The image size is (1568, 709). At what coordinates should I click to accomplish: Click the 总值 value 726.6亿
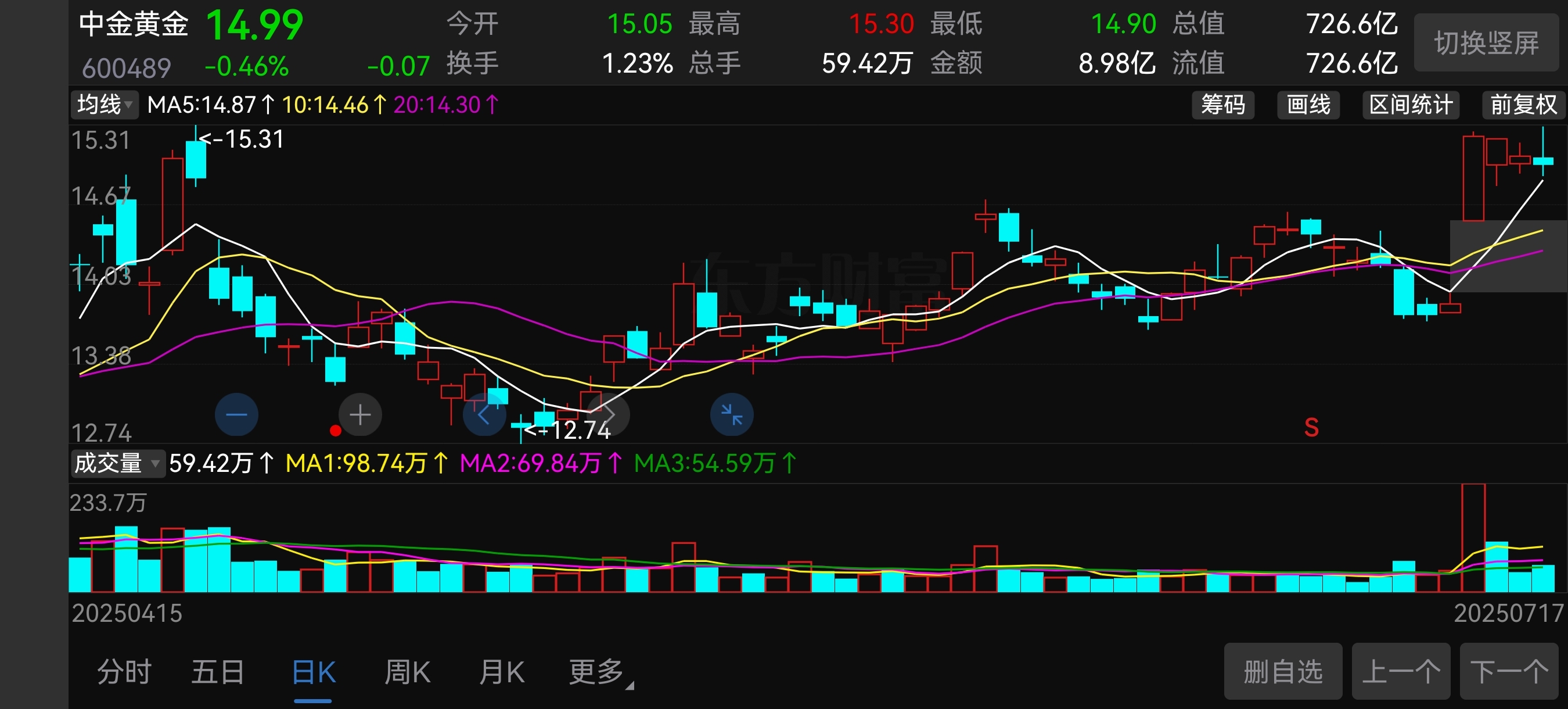point(1353,24)
